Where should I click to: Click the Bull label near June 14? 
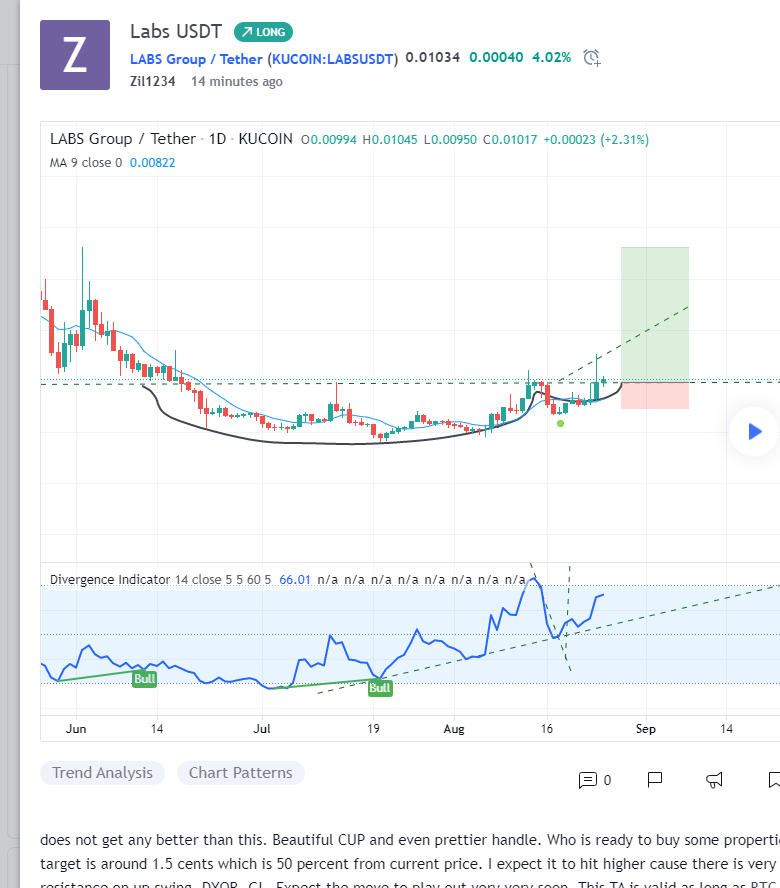[x=145, y=679]
